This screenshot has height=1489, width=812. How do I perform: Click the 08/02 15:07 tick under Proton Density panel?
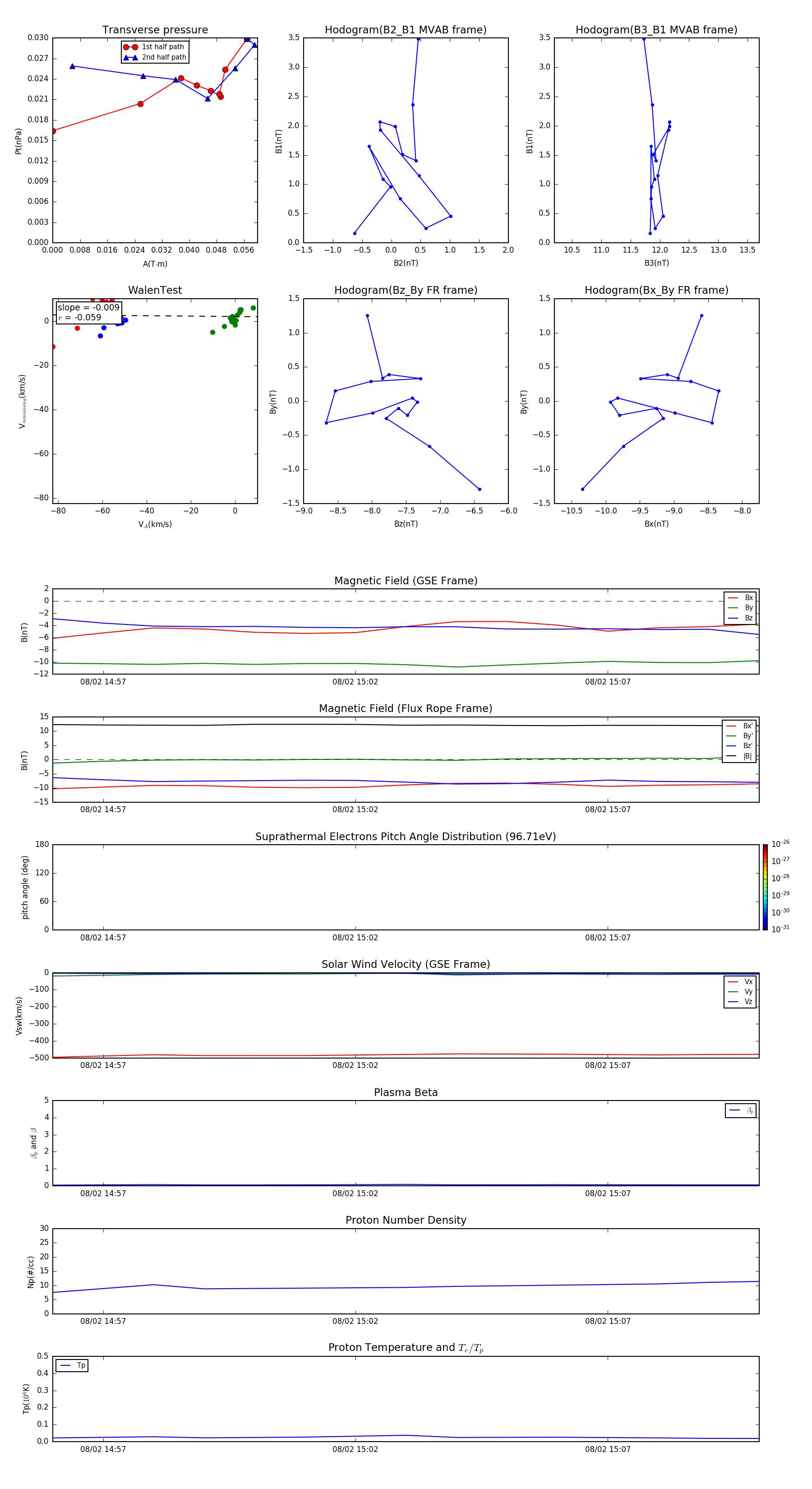coord(607,1321)
